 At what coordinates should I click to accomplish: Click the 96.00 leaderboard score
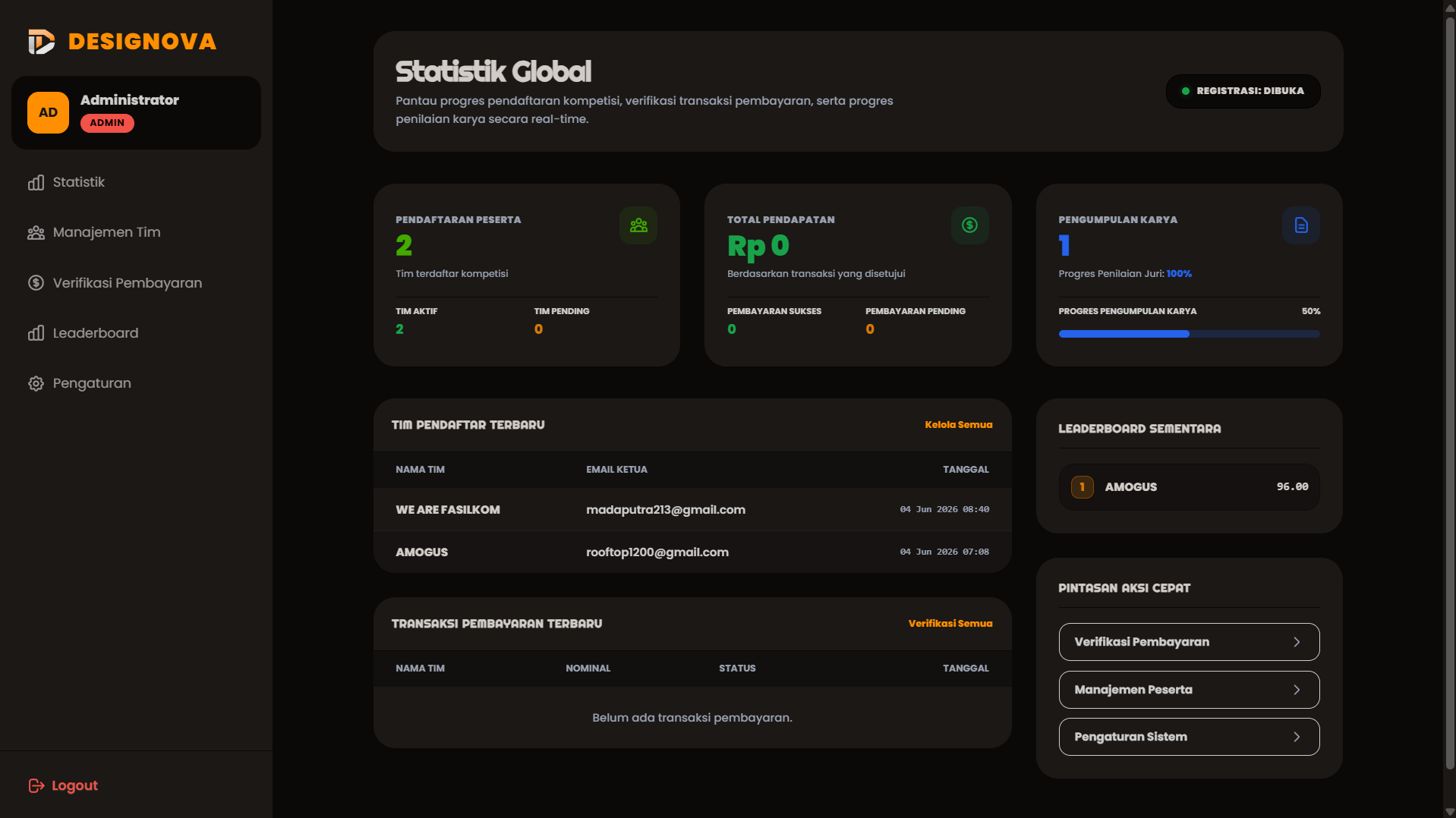pos(1292,487)
